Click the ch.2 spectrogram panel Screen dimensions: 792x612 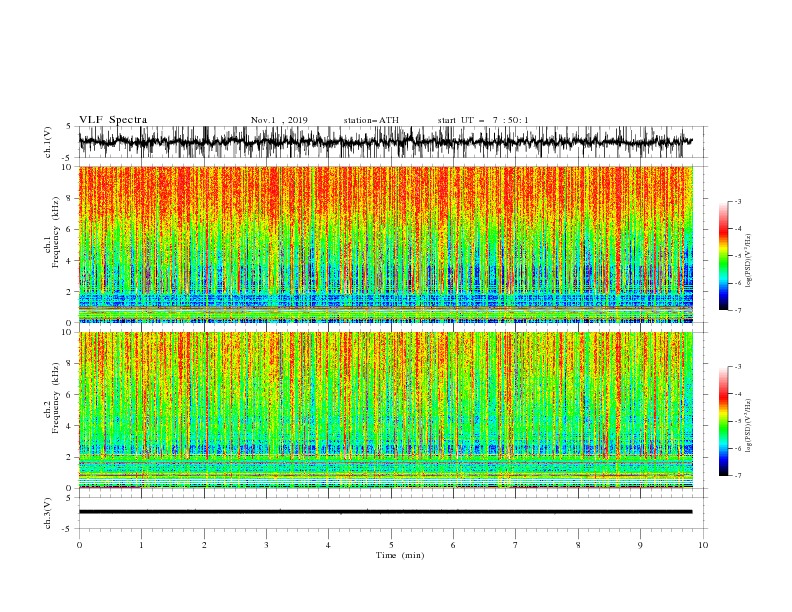pos(385,410)
